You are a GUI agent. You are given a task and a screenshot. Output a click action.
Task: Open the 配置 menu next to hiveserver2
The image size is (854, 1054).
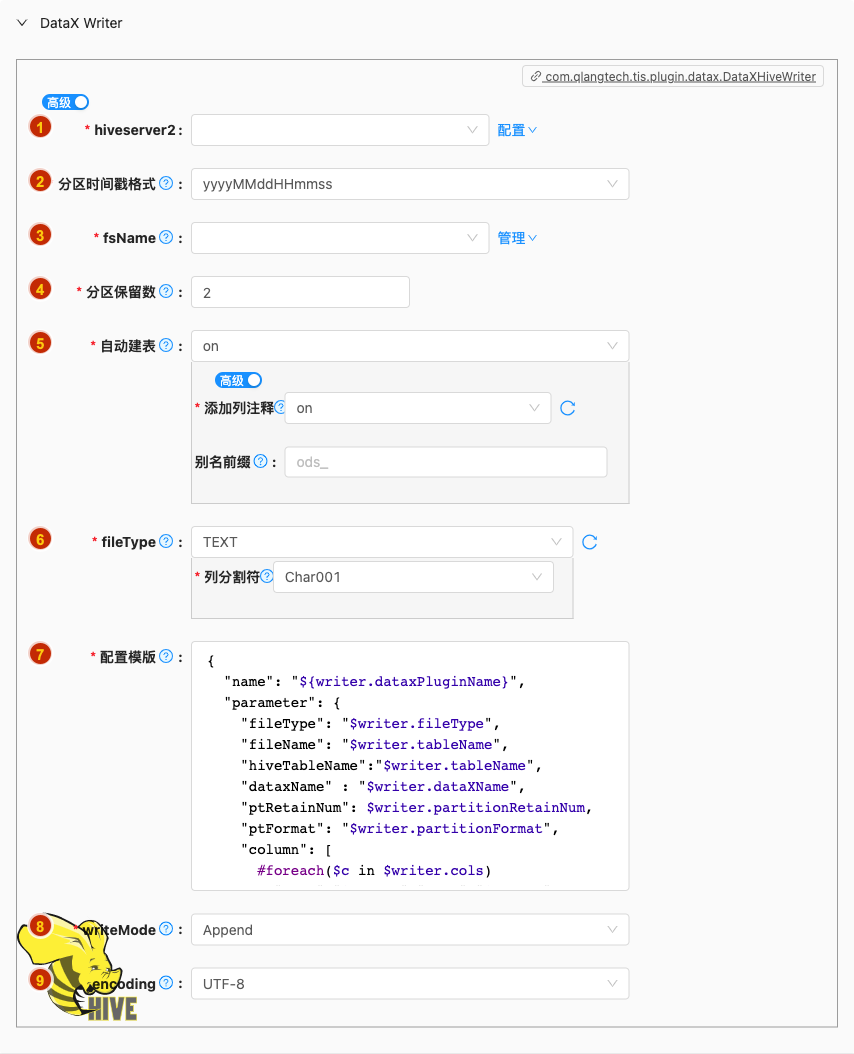[517, 130]
